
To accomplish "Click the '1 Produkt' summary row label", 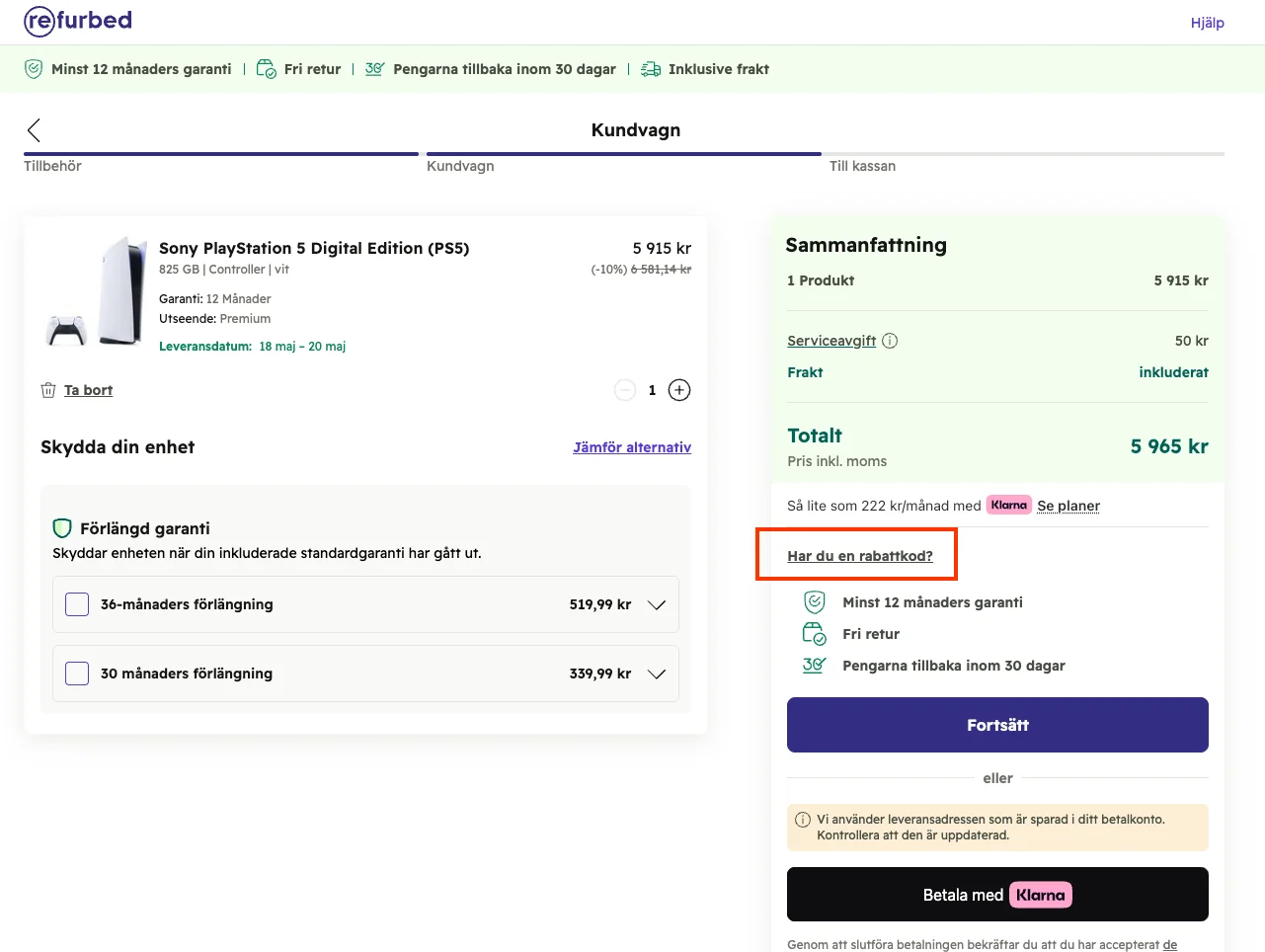I will pyautogui.click(x=821, y=280).
